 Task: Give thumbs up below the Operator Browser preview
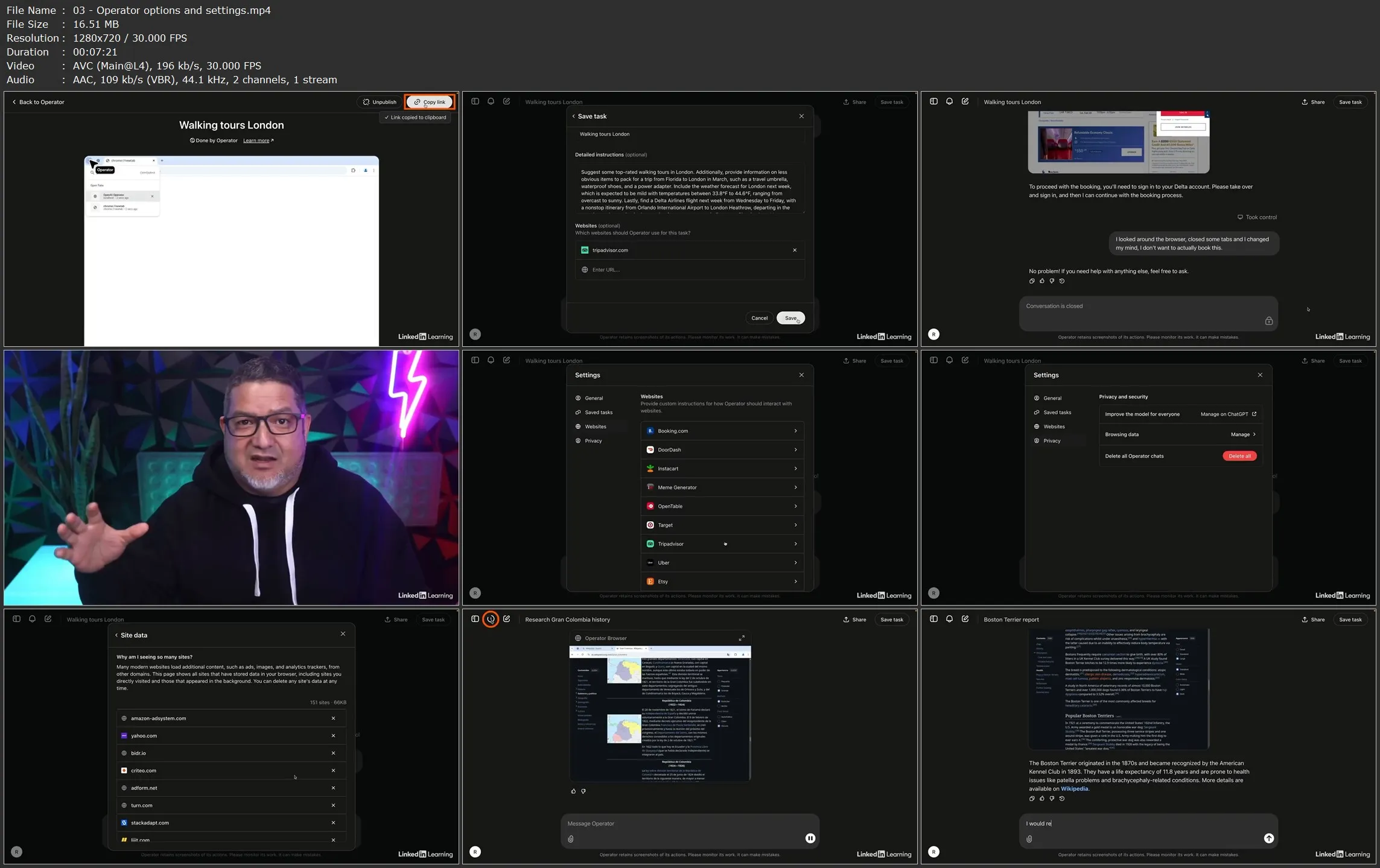coord(573,791)
